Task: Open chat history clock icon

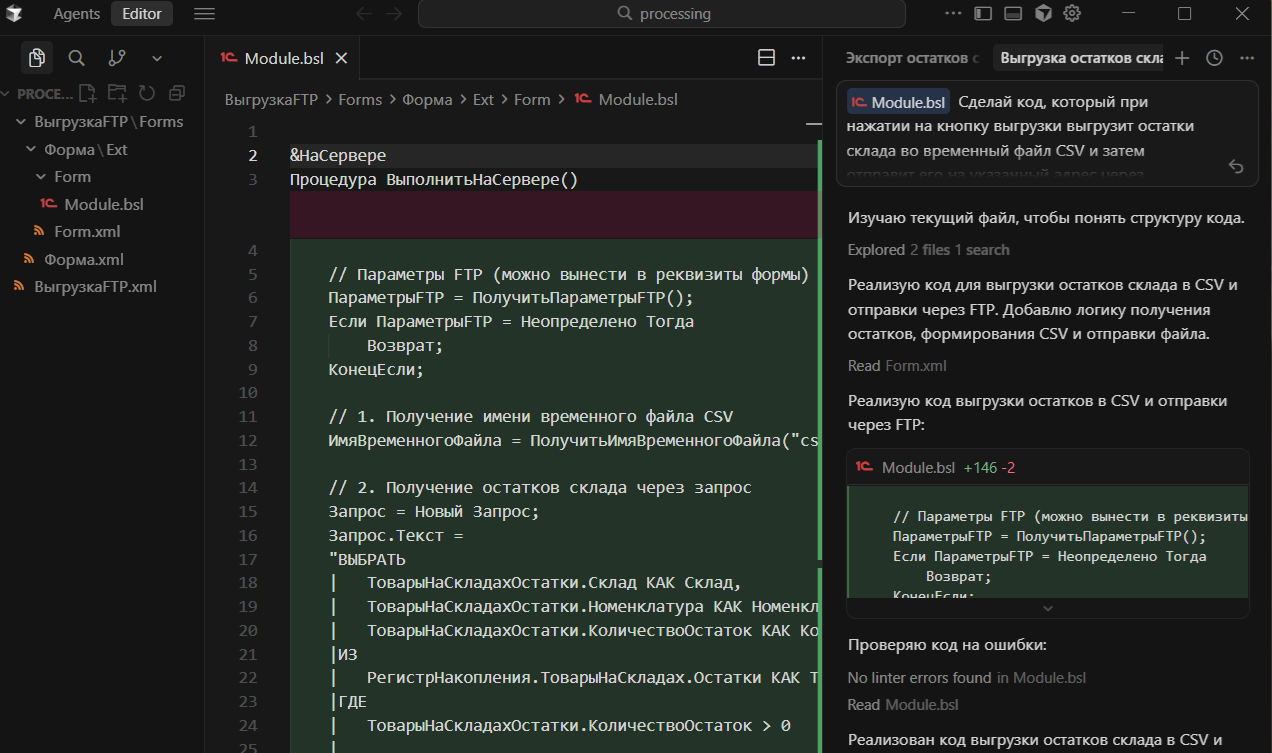Action: coord(1214,58)
